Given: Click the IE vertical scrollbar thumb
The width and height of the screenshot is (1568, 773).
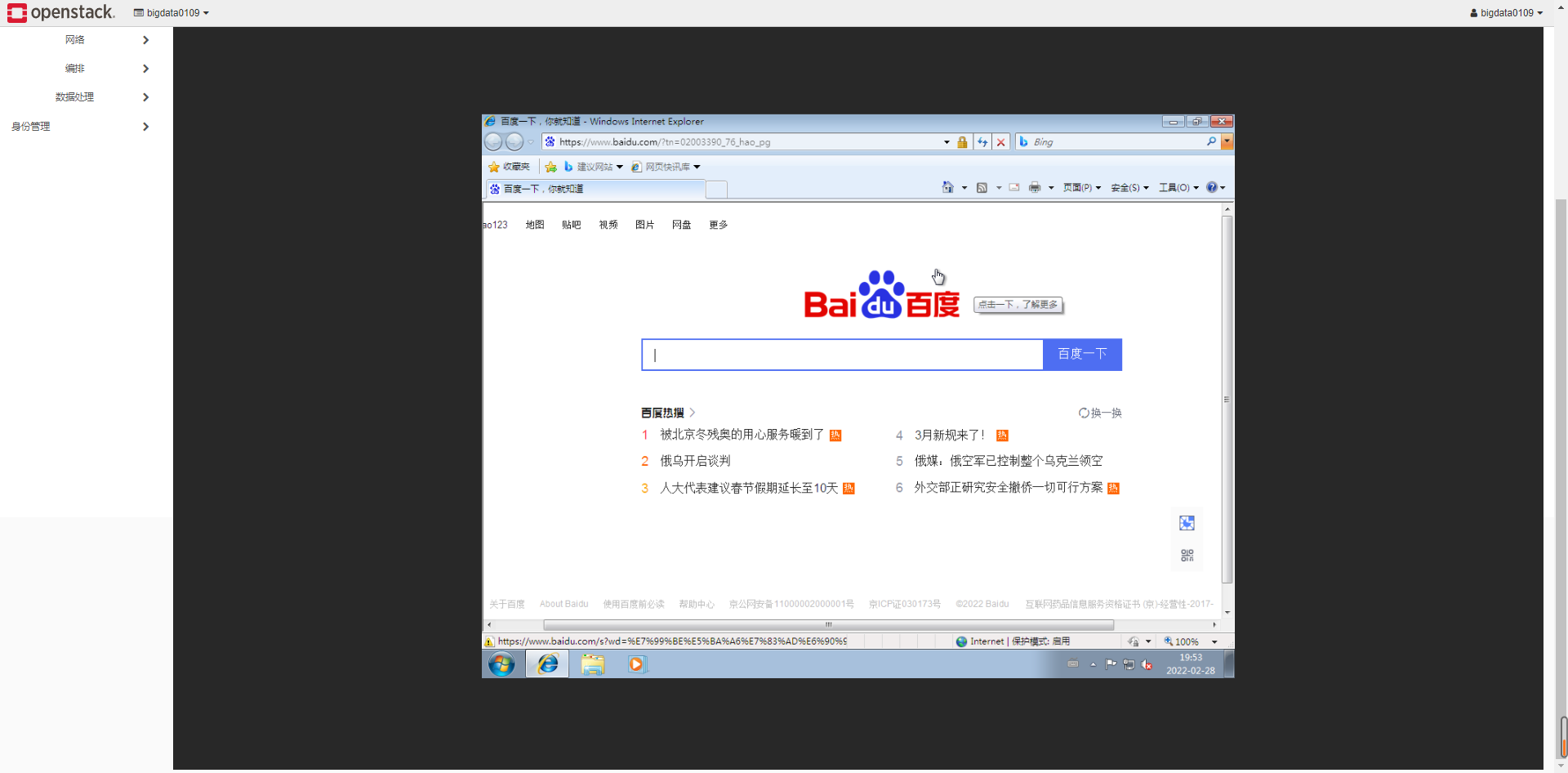Looking at the screenshot, I should (x=1227, y=400).
